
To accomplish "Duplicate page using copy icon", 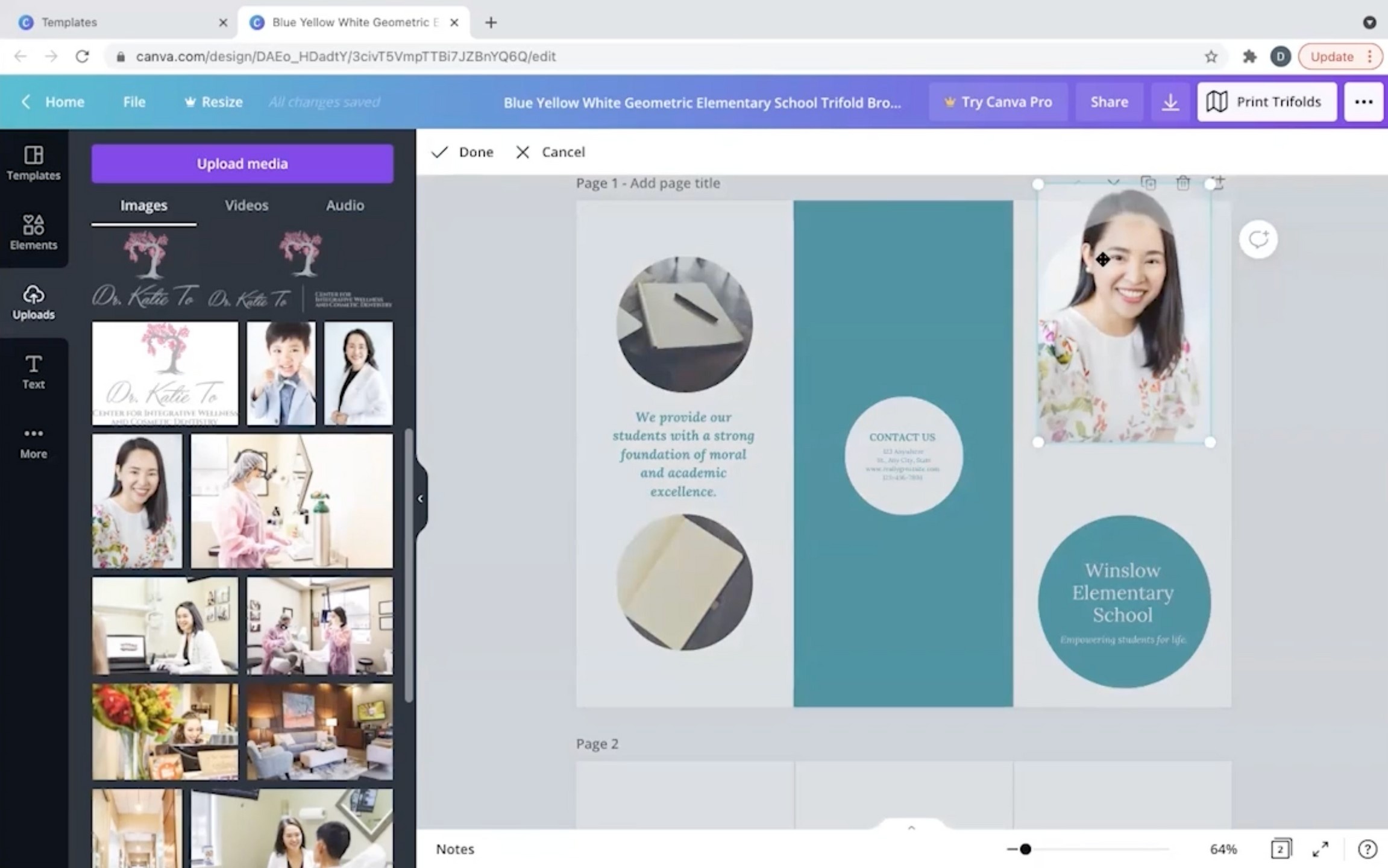I will (1148, 183).
